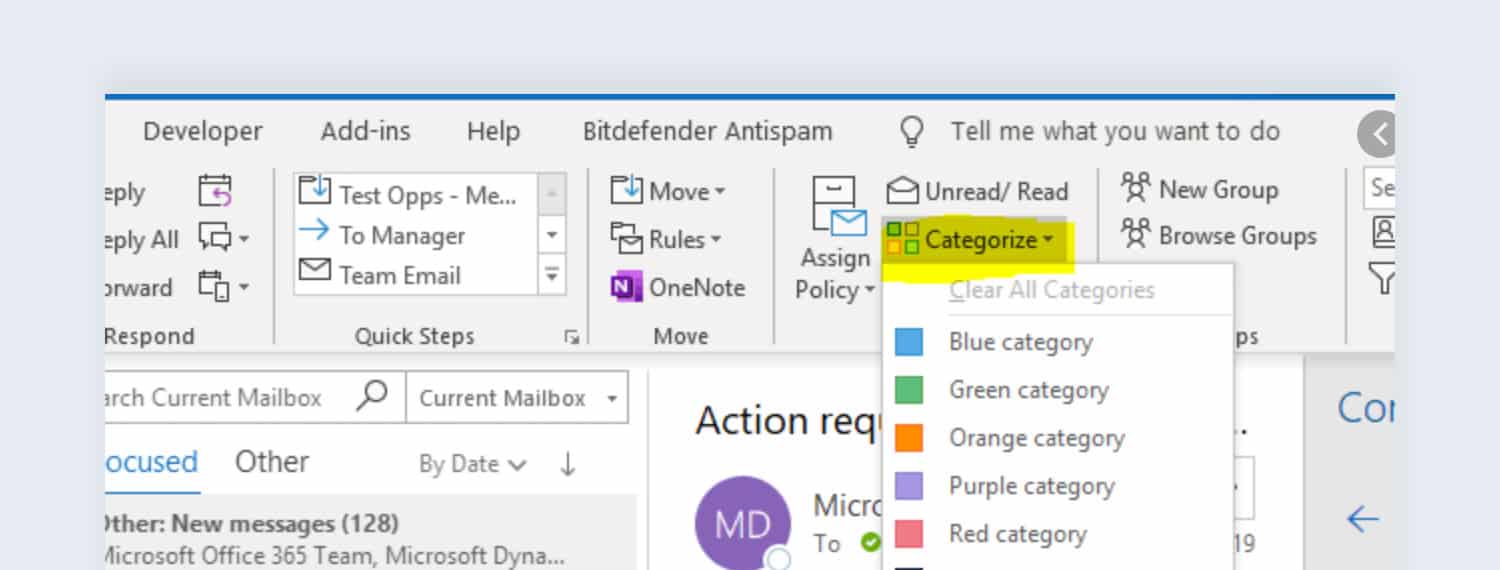Click the Move folder icon
1500x570 pixels.
[x=626, y=189]
